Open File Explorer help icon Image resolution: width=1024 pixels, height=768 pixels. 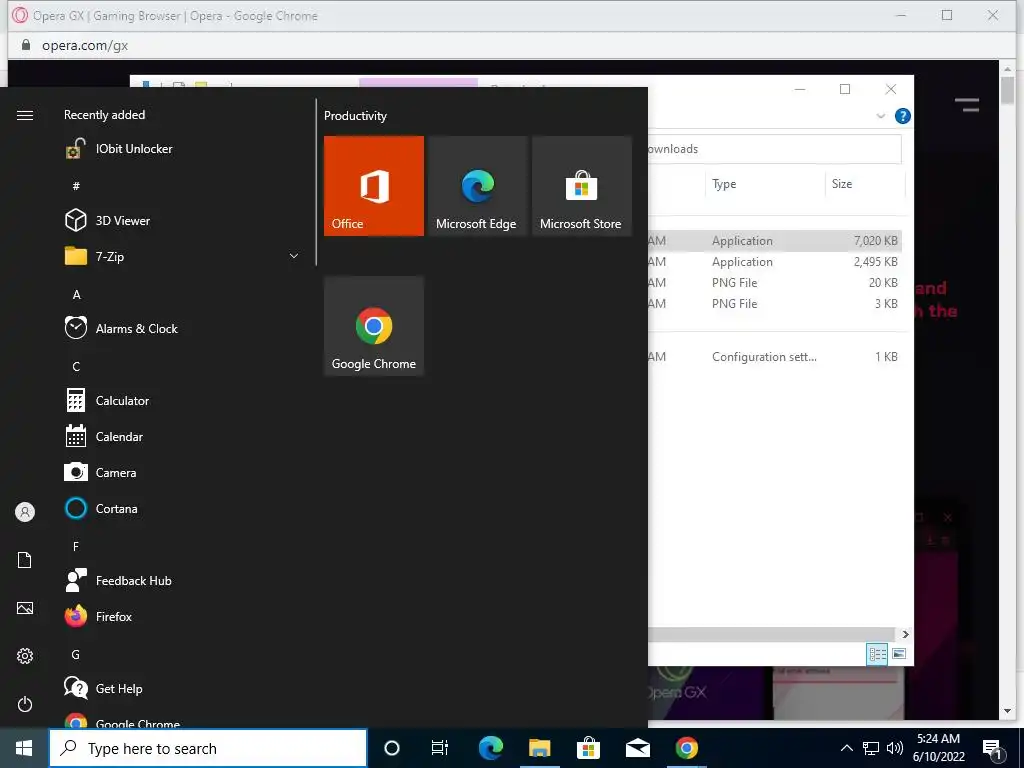(x=903, y=116)
